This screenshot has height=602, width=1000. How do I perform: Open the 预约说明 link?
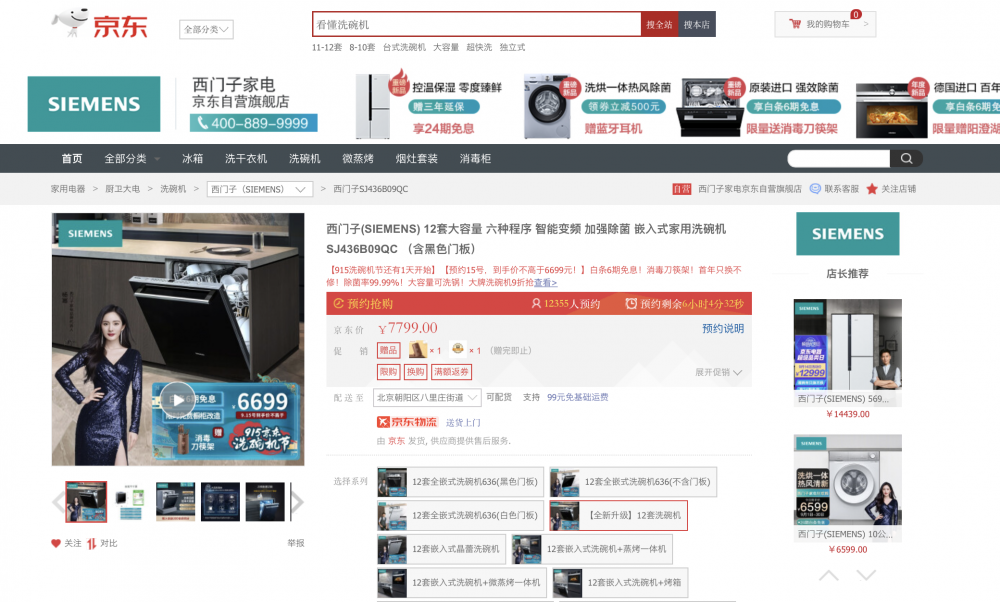tap(723, 328)
